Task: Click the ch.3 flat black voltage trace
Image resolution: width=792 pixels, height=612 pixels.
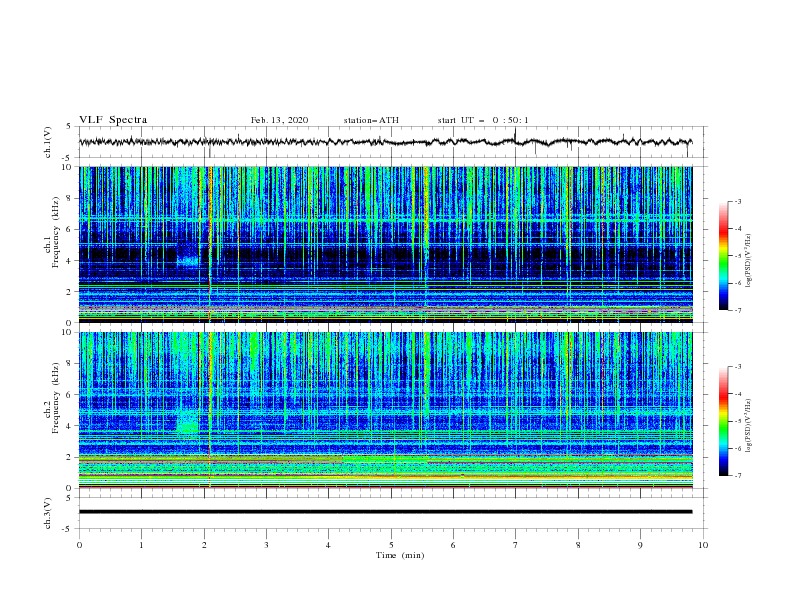Action: (x=385, y=512)
